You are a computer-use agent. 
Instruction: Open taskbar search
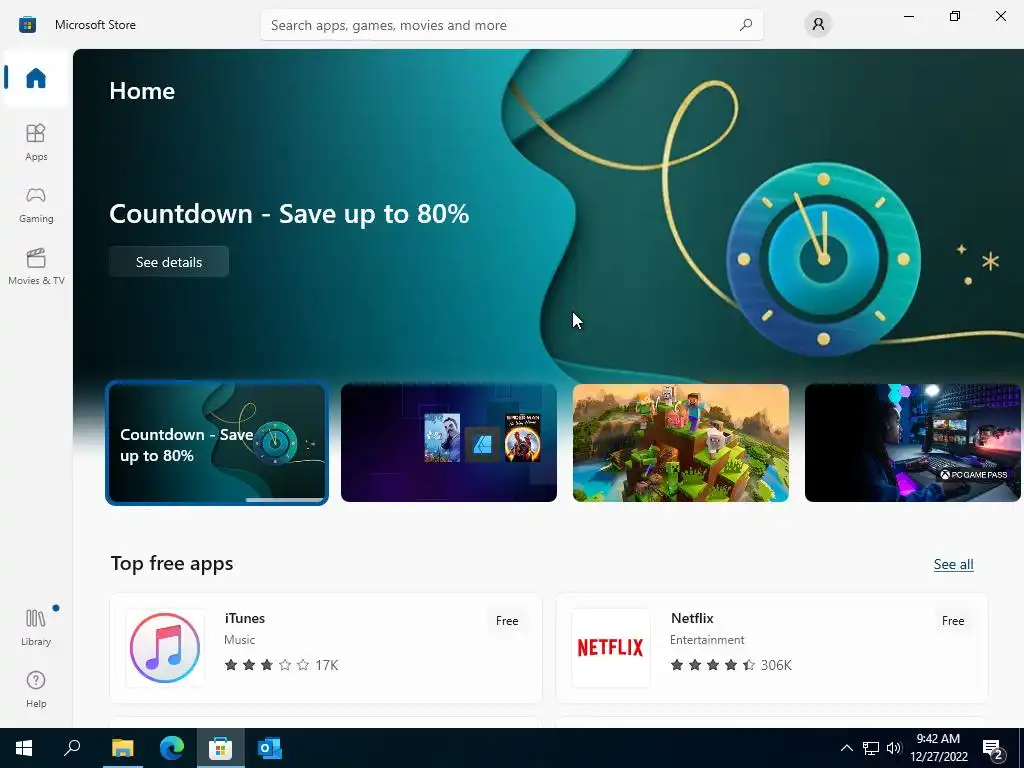coord(72,748)
